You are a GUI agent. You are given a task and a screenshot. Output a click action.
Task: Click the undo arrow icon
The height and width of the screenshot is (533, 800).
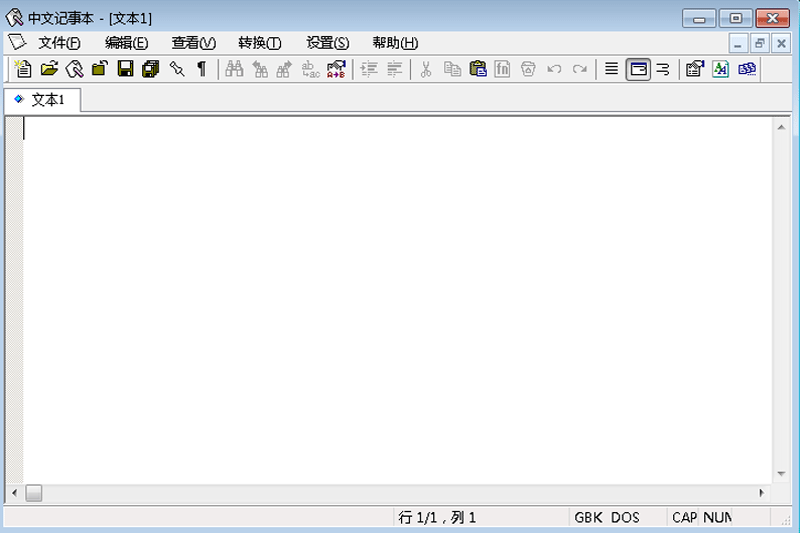click(554, 69)
